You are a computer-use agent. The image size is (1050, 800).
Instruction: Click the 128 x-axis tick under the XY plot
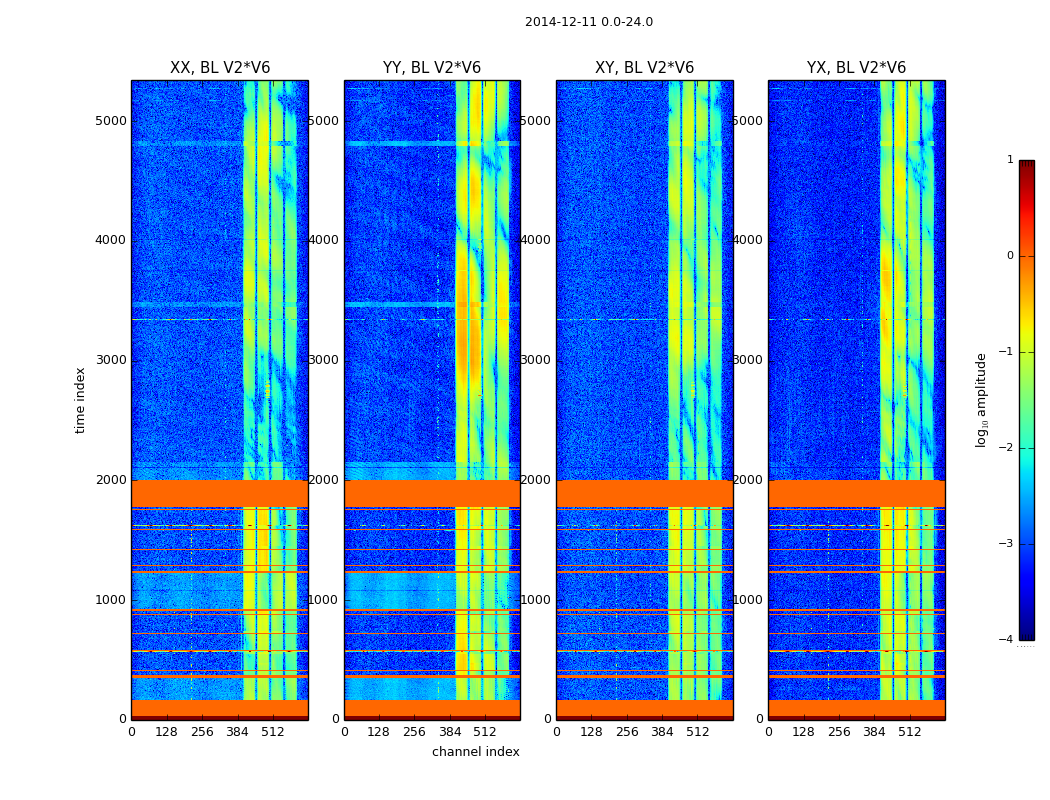(x=591, y=731)
